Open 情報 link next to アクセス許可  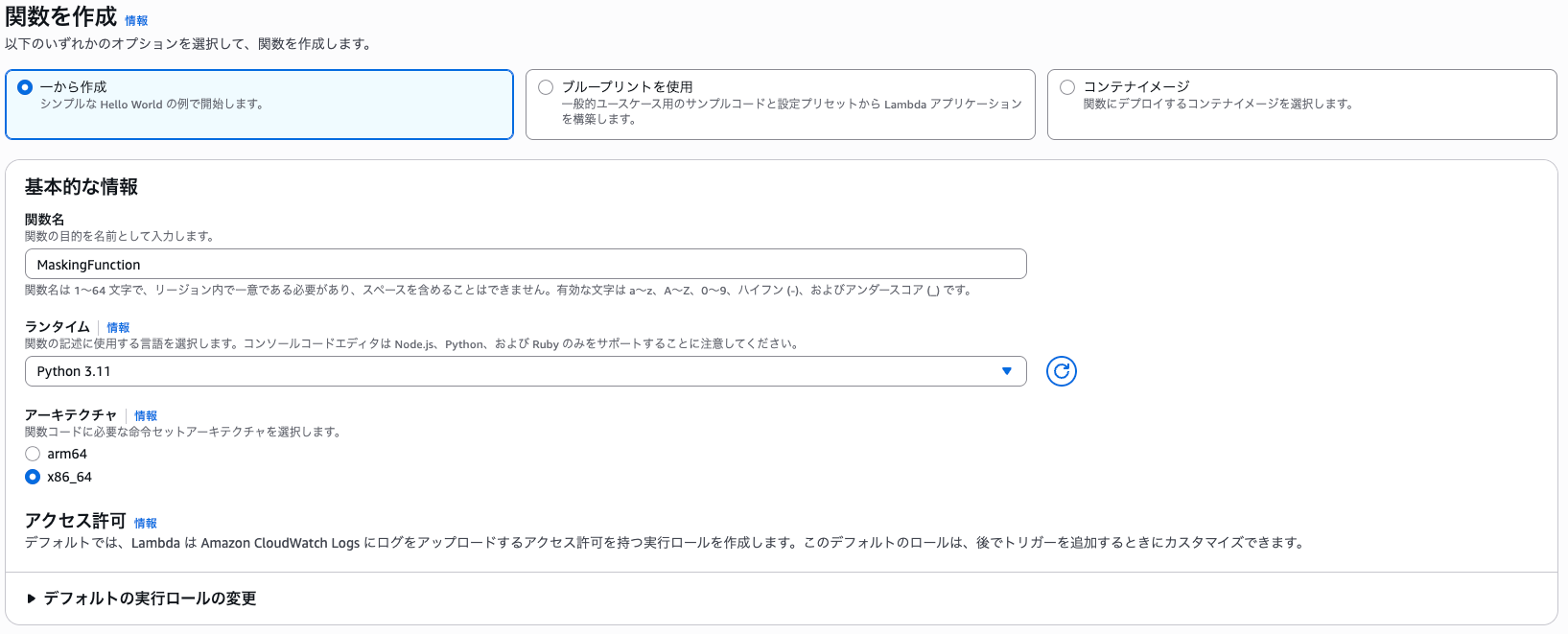click(146, 523)
